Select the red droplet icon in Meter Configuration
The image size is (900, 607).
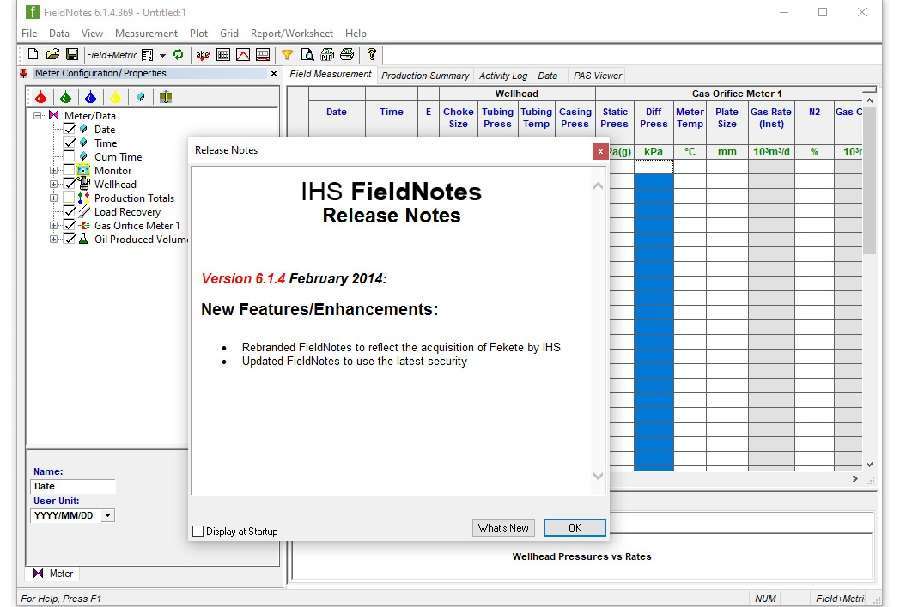(41, 97)
